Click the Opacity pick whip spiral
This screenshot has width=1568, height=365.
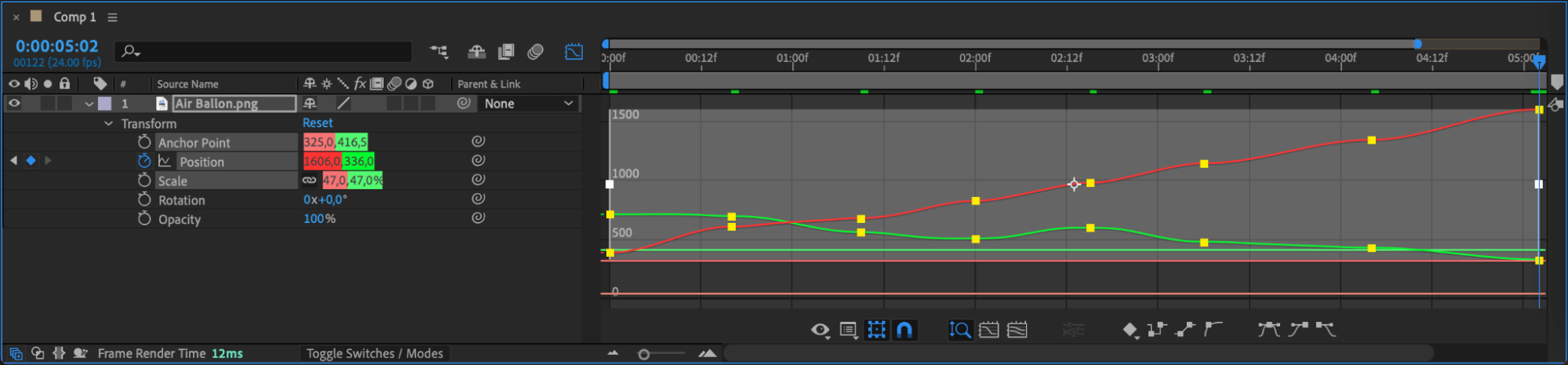478,218
